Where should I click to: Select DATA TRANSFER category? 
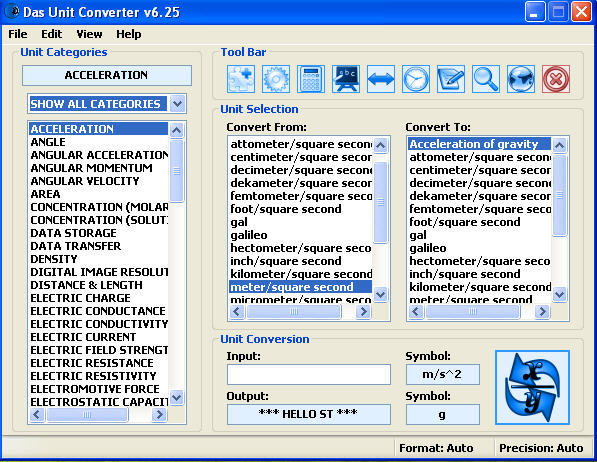pyautogui.click(x=99, y=246)
